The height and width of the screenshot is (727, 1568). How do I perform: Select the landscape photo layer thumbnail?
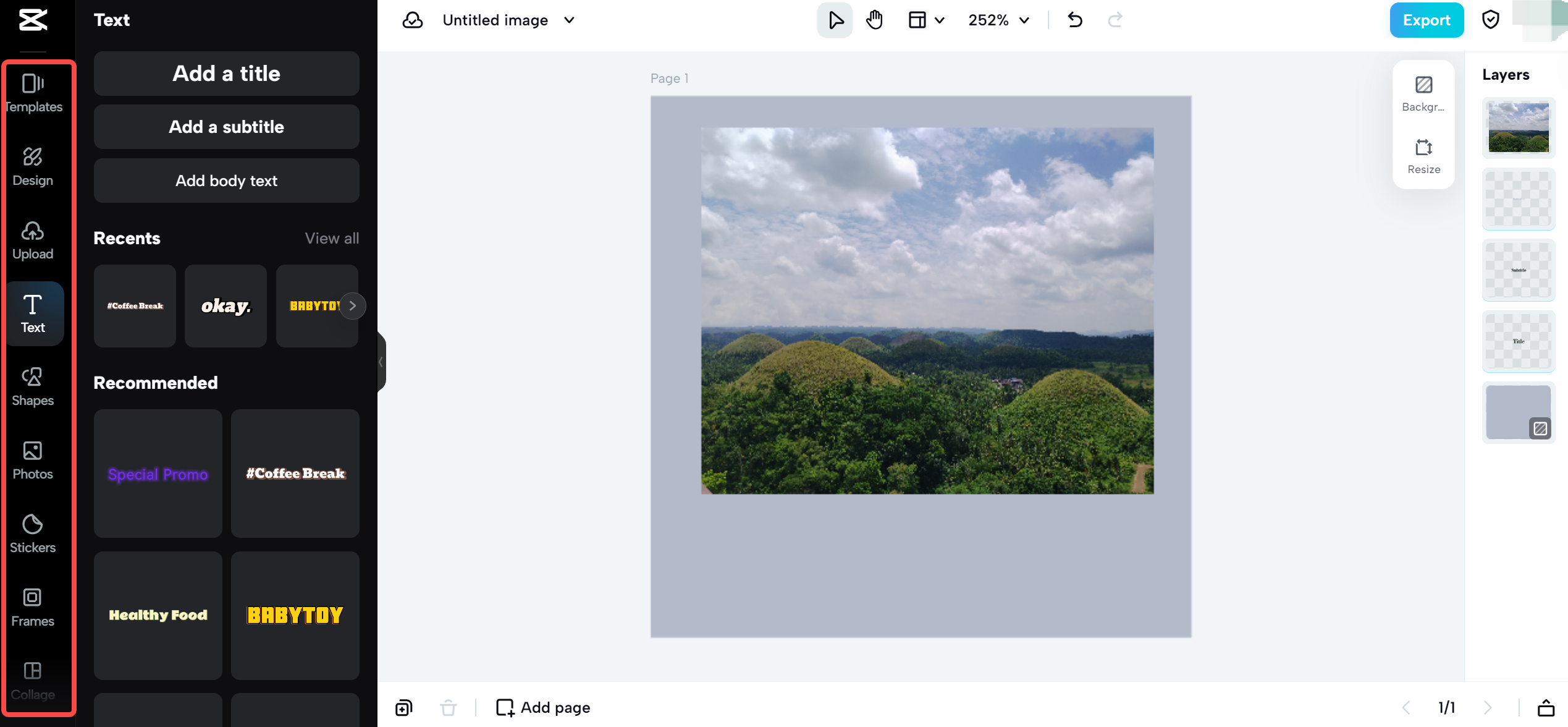[x=1518, y=128]
